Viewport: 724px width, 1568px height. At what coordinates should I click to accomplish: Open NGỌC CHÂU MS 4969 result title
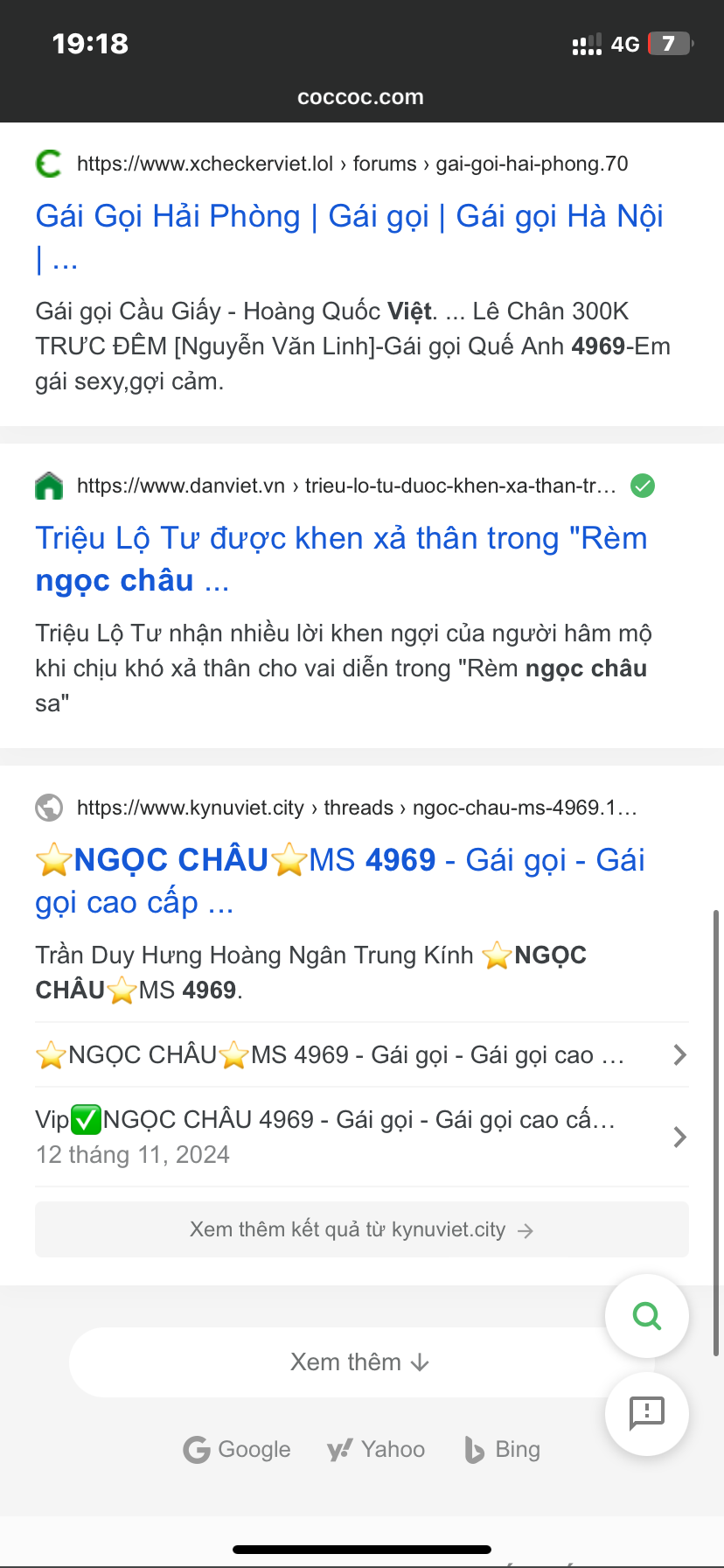point(340,881)
